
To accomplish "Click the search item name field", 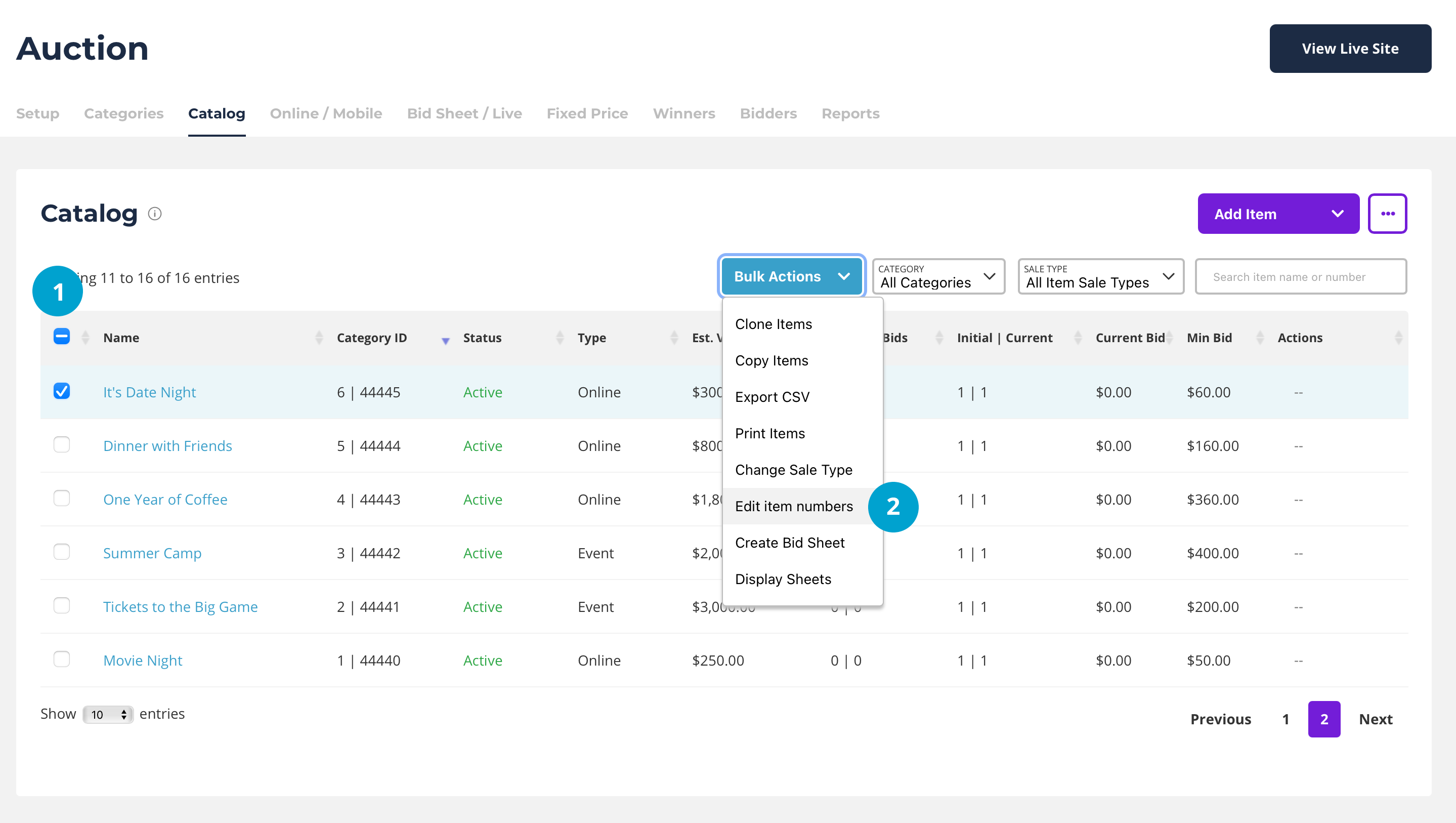I will 1300,277.
